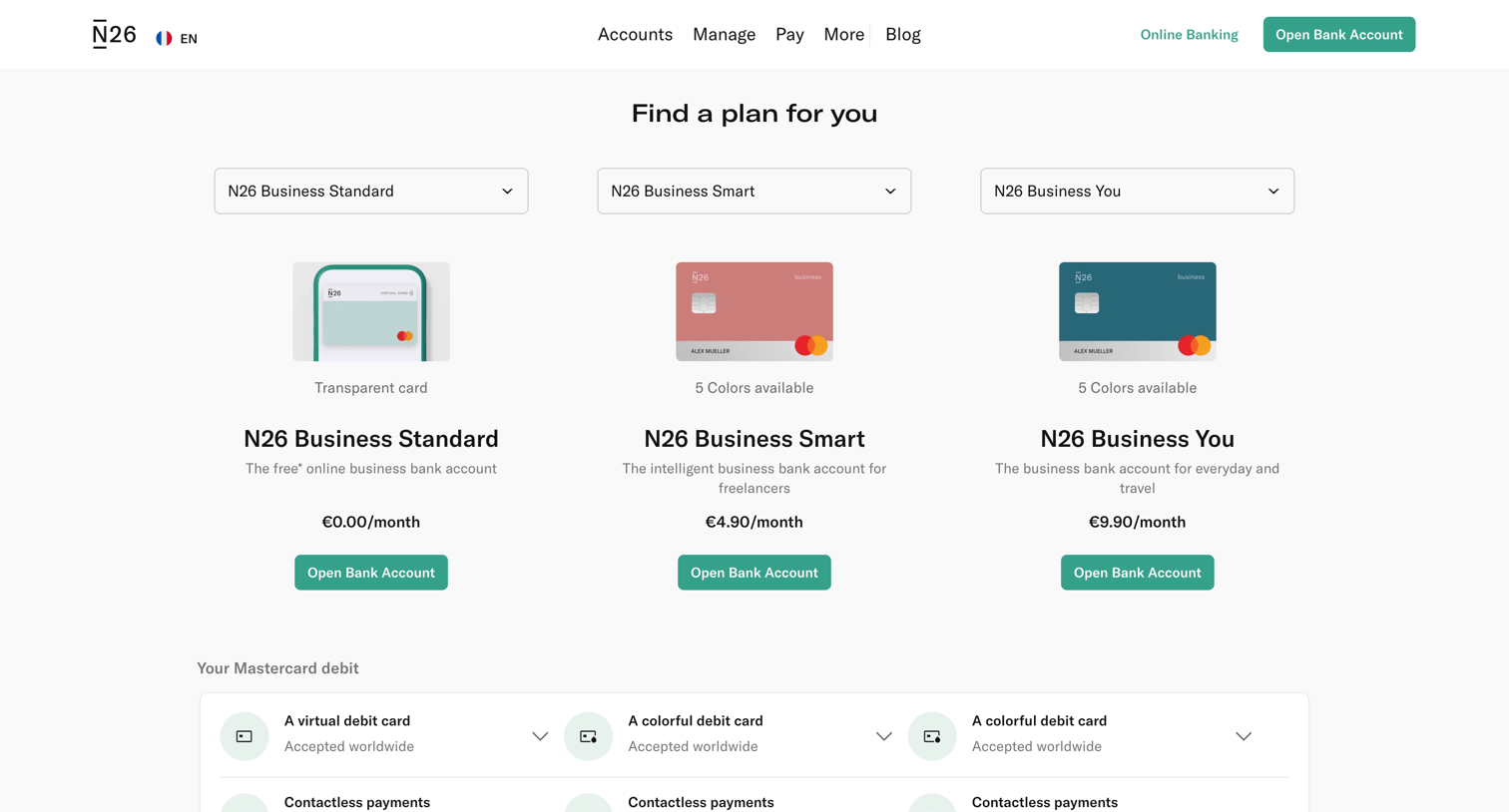Click the €0.00/month price
The width and height of the screenshot is (1509, 812).
[x=371, y=522]
